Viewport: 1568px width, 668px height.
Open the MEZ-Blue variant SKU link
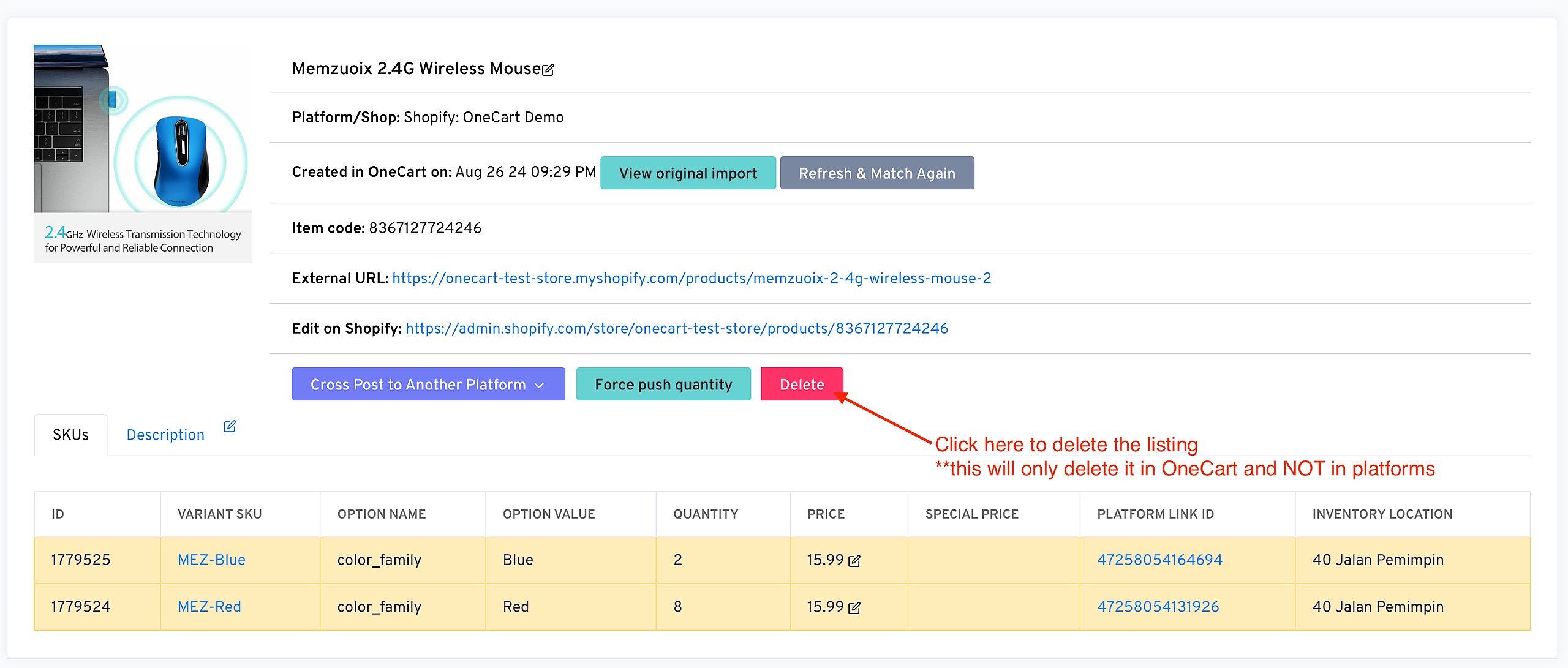[x=211, y=560]
